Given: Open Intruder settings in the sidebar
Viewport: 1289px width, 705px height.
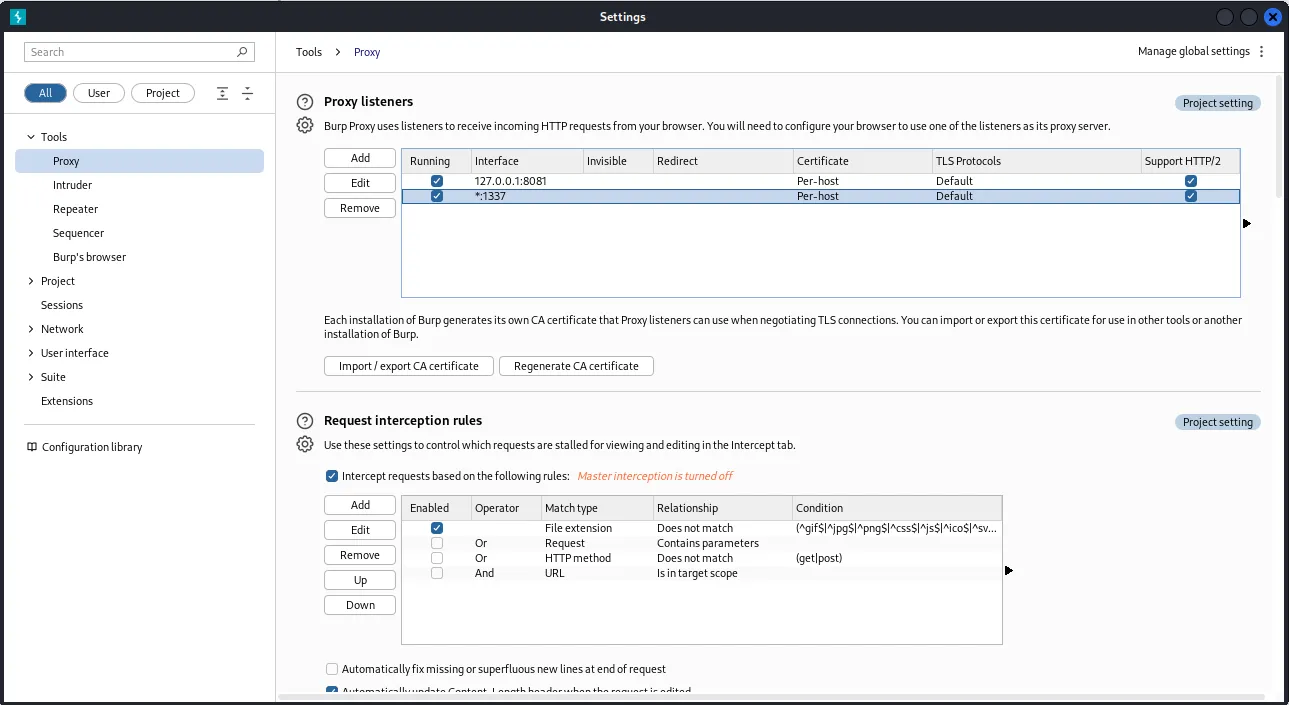Looking at the screenshot, I should pos(72,185).
